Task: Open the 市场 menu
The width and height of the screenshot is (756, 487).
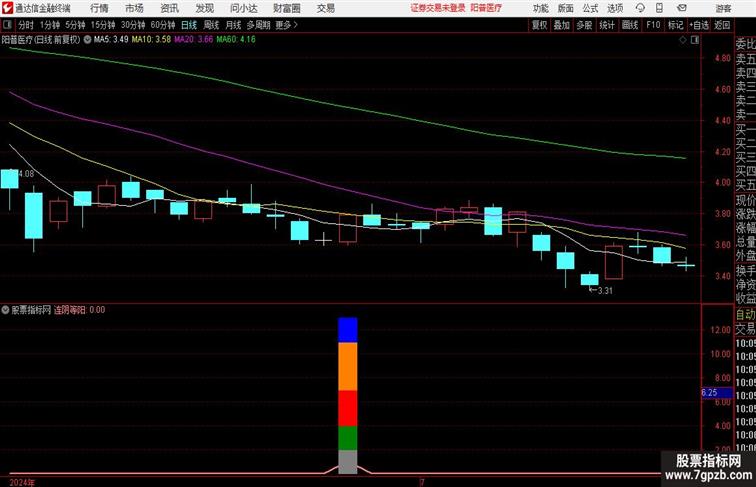Action: 134,8
